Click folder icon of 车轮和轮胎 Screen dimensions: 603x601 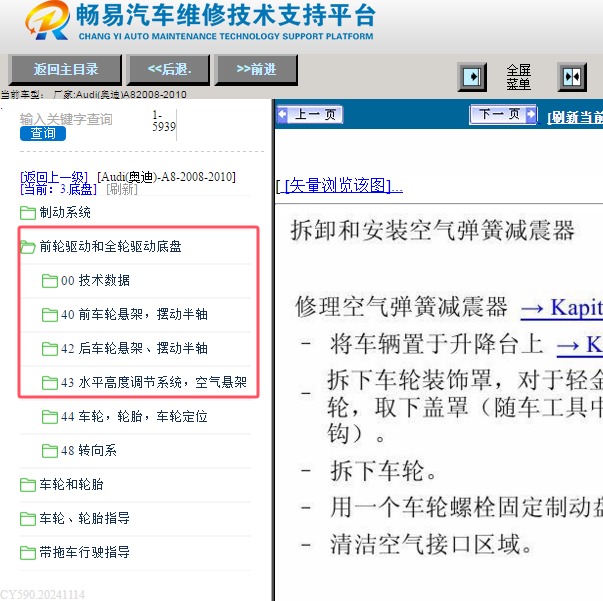[x=28, y=484]
